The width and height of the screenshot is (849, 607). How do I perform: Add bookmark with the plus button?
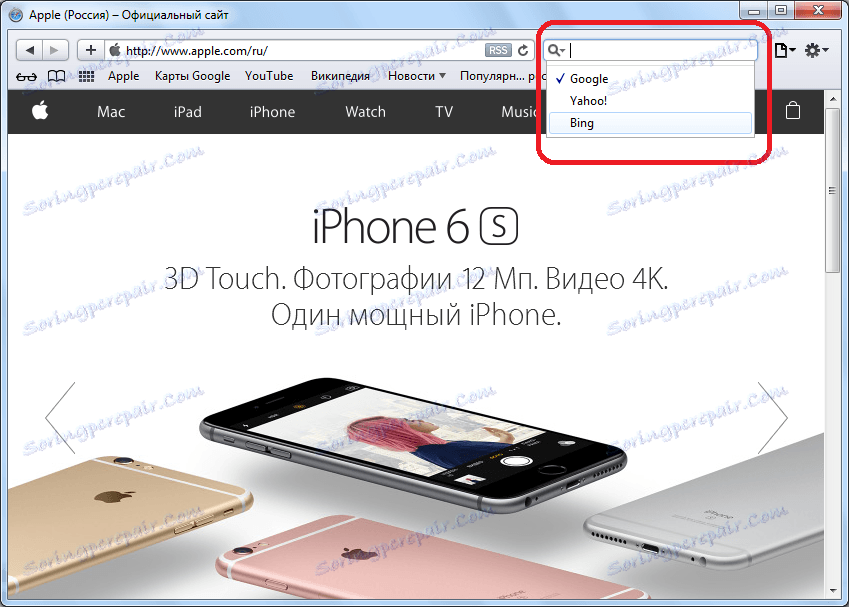click(90, 50)
